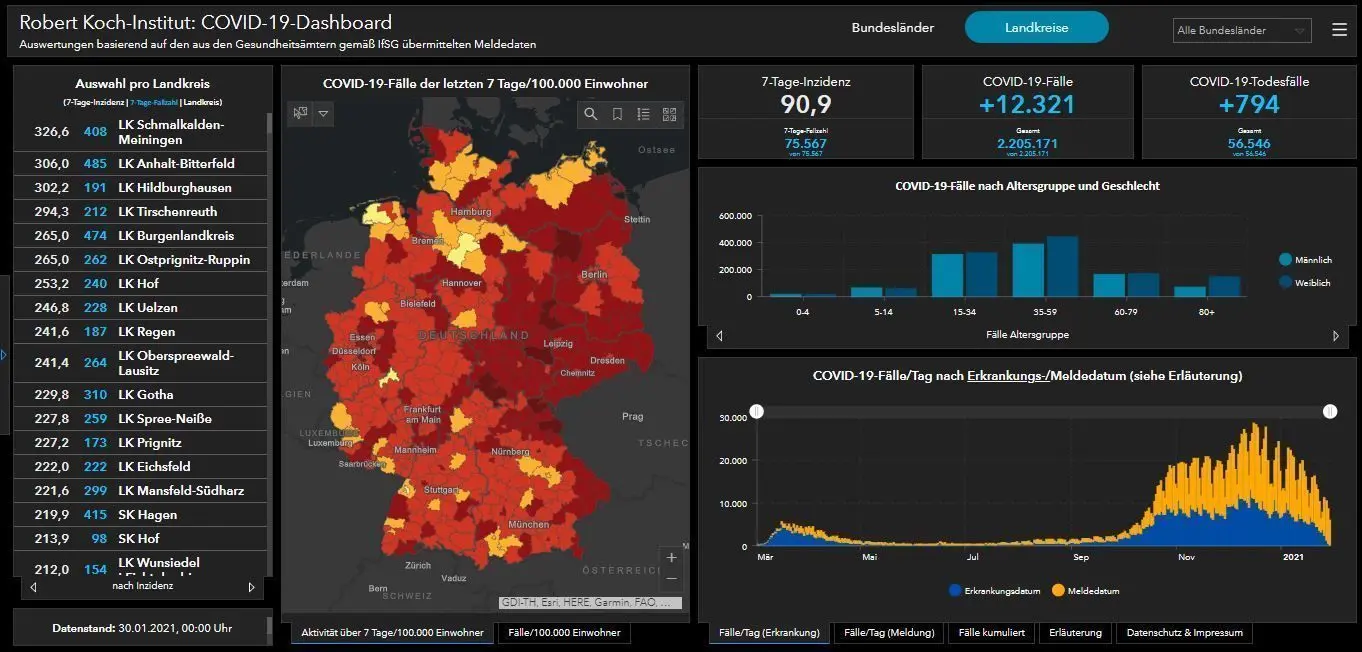
Task: Toggle the Männlich legend entry
Action: (1306, 260)
